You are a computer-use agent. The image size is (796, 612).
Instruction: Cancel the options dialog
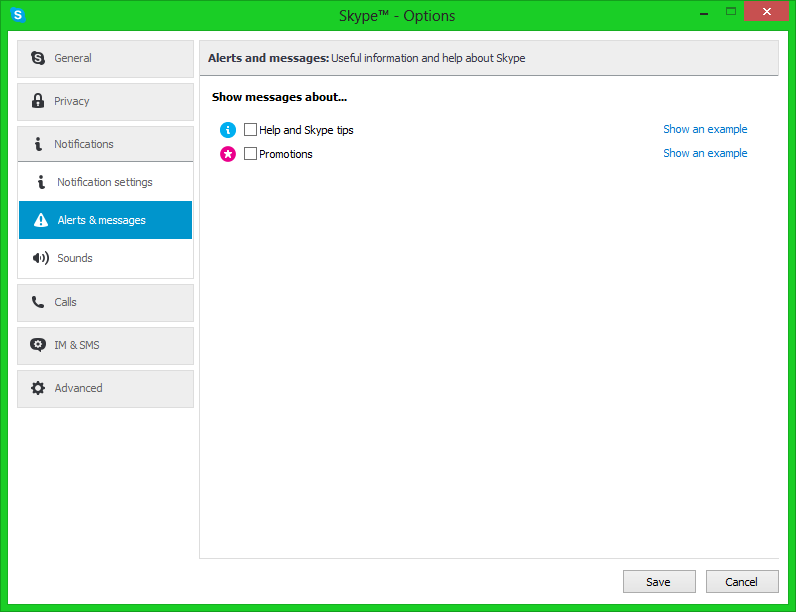point(742,582)
